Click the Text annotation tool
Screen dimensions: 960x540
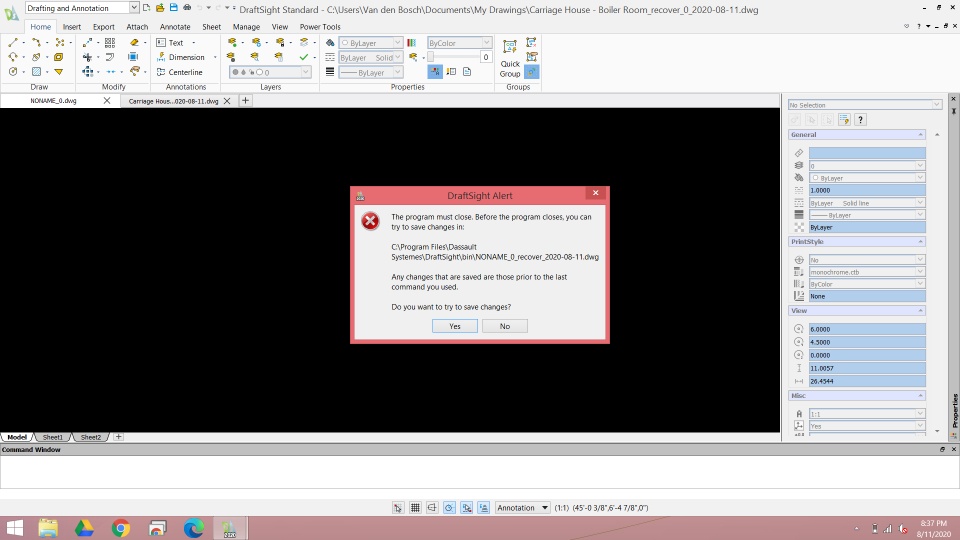click(x=170, y=42)
